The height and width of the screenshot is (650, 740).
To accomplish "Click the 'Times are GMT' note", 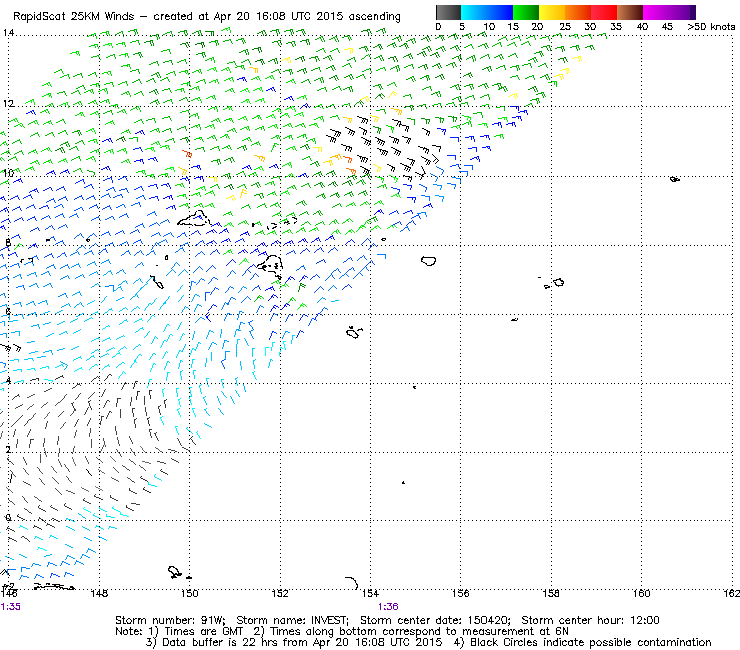I will pos(203,632).
